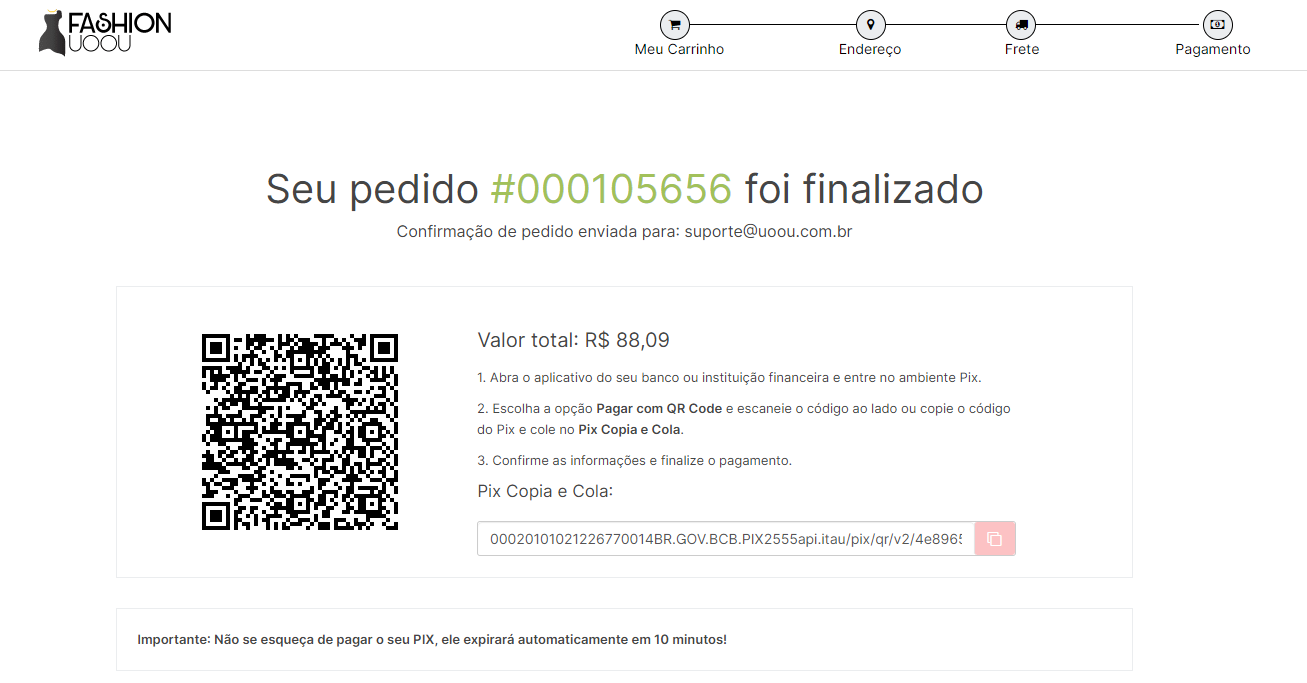This screenshot has width=1307, height=683.
Task: Click the Valor total R$ 88,09 text
Action: coord(574,340)
